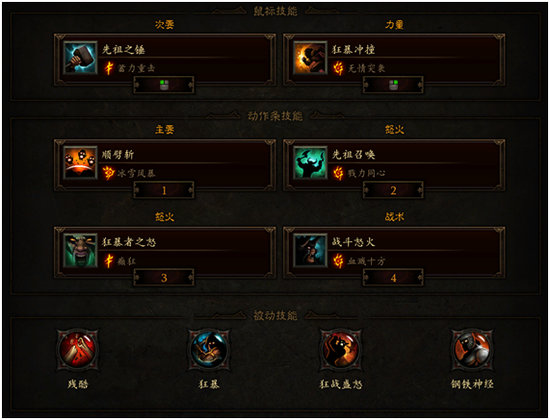Screen dimensions: 550x420
Task: Choose the 顺劈斩 skill icon
Action: click(x=80, y=163)
